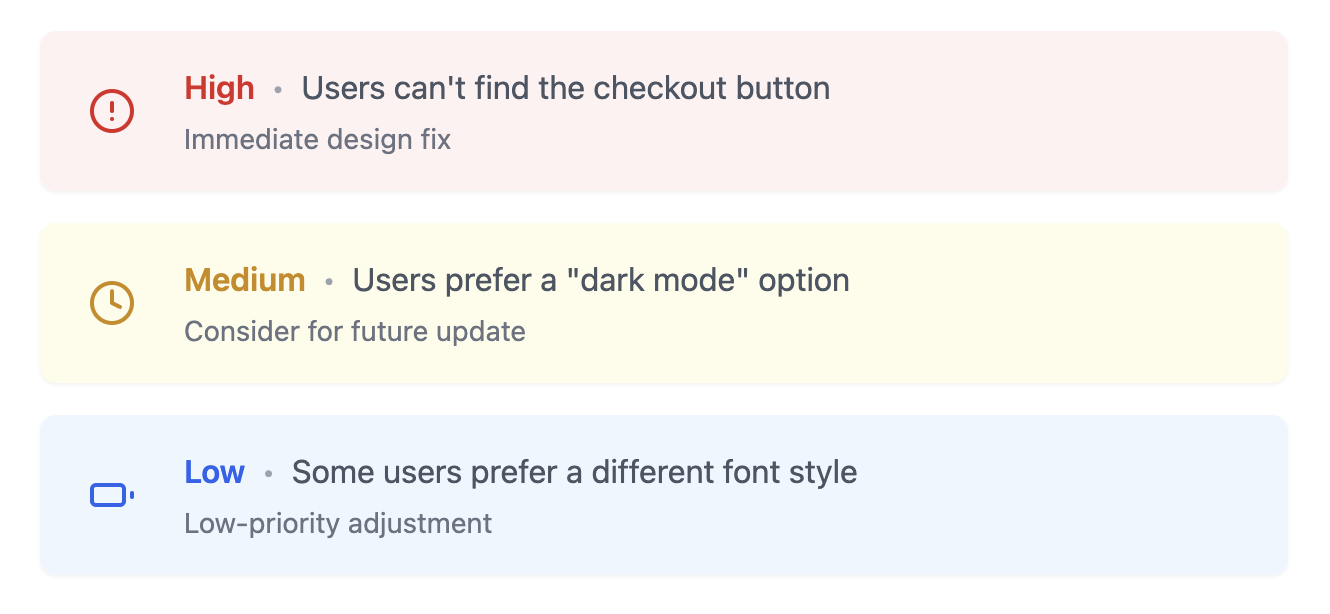The width and height of the screenshot is (1330, 614).
Task: Click "Low-priority adjustment" subtitle text
Action: pos(338,523)
